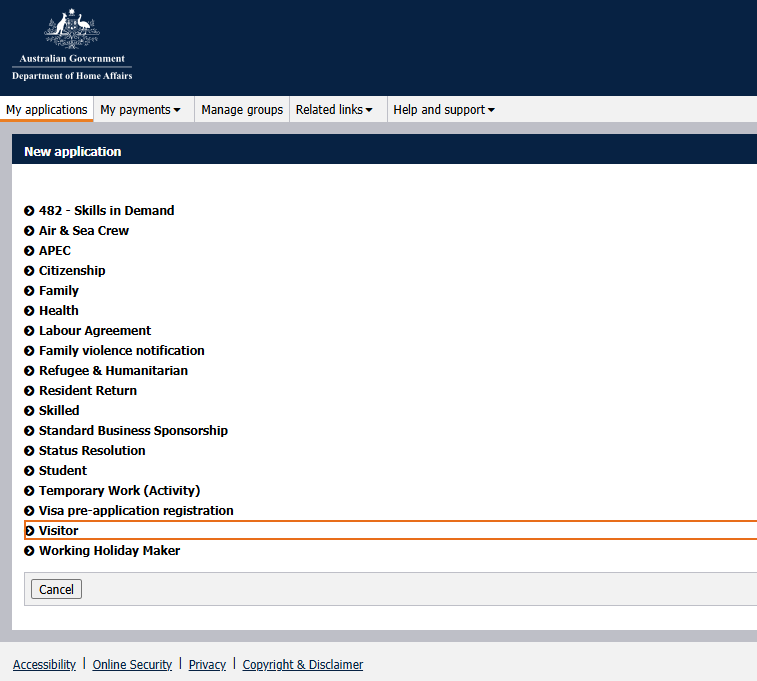
Task: Expand the Working Holiday Maker category
Action: 109,551
